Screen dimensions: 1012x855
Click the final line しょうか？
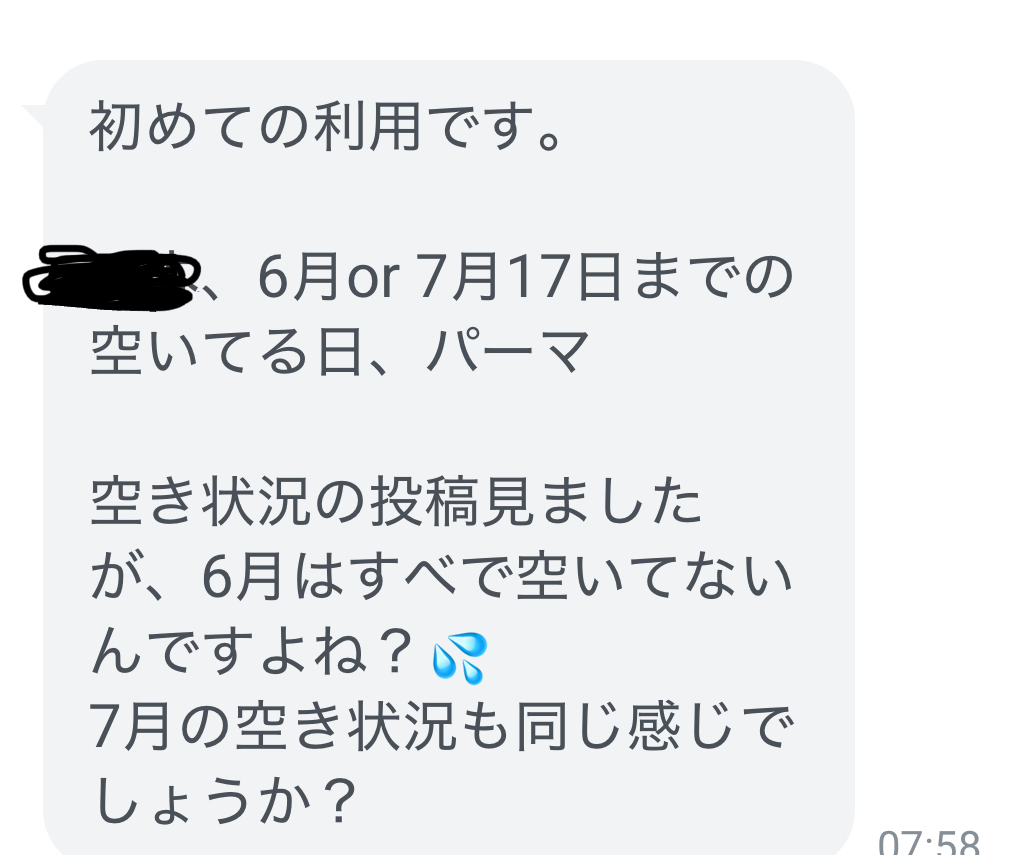[x=223, y=802]
